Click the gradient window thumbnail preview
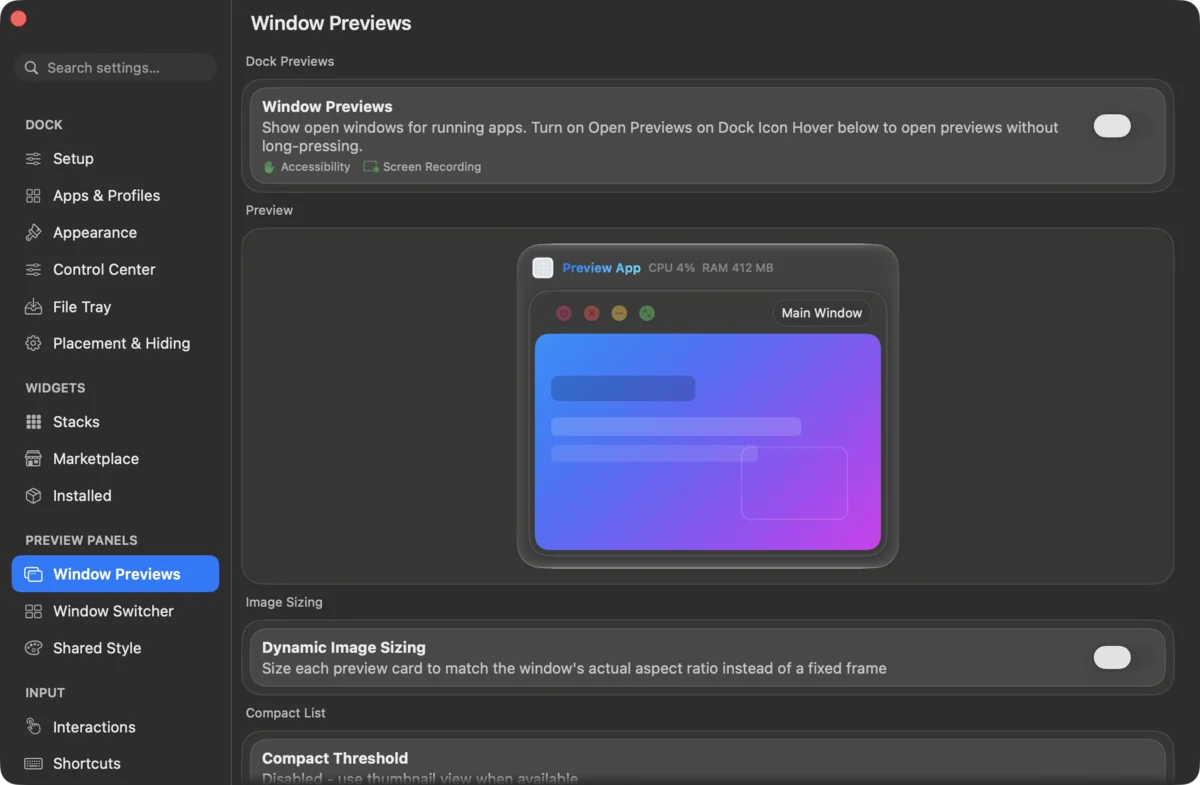 click(x=708, y=442)
